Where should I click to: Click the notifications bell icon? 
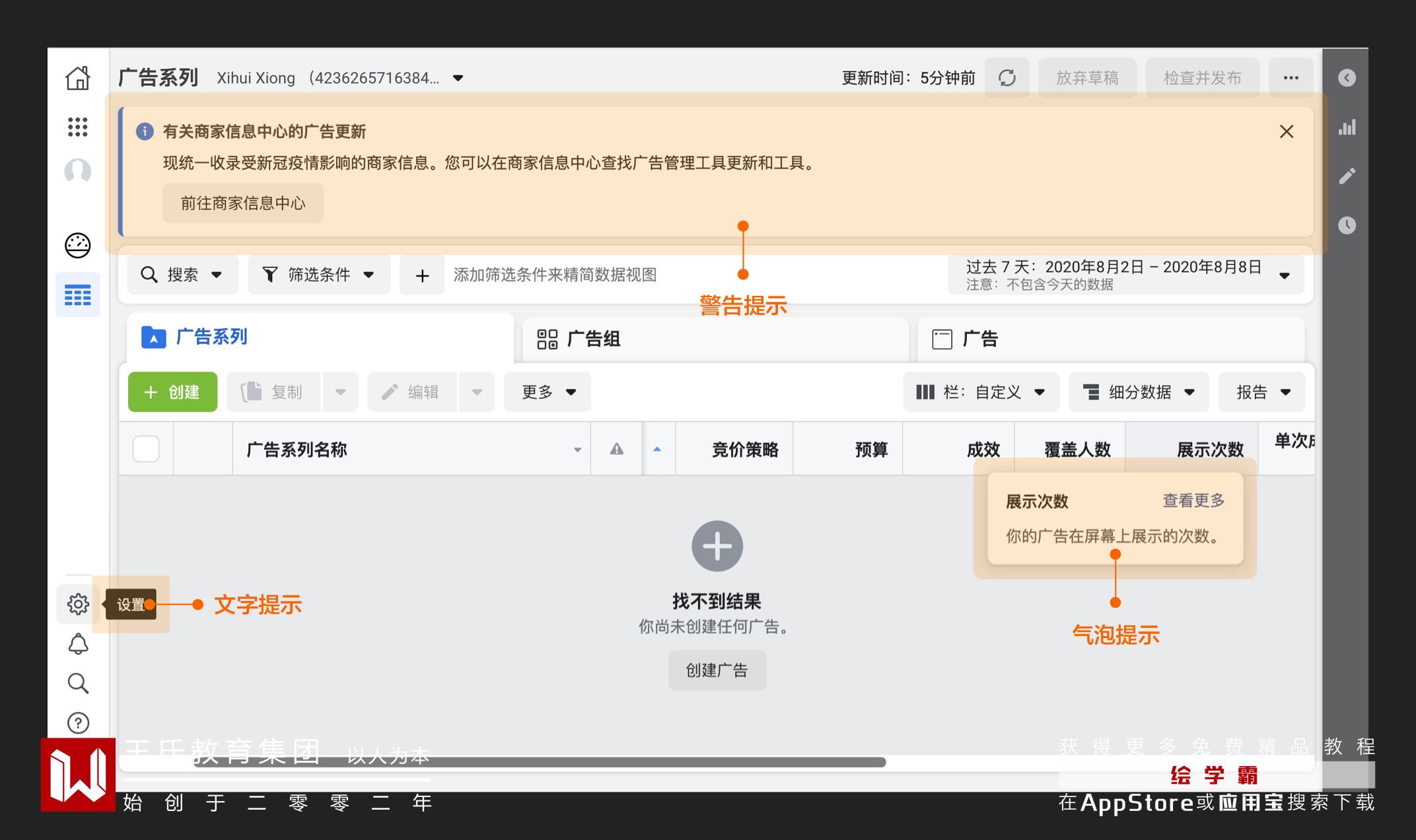tap(78, 644)
